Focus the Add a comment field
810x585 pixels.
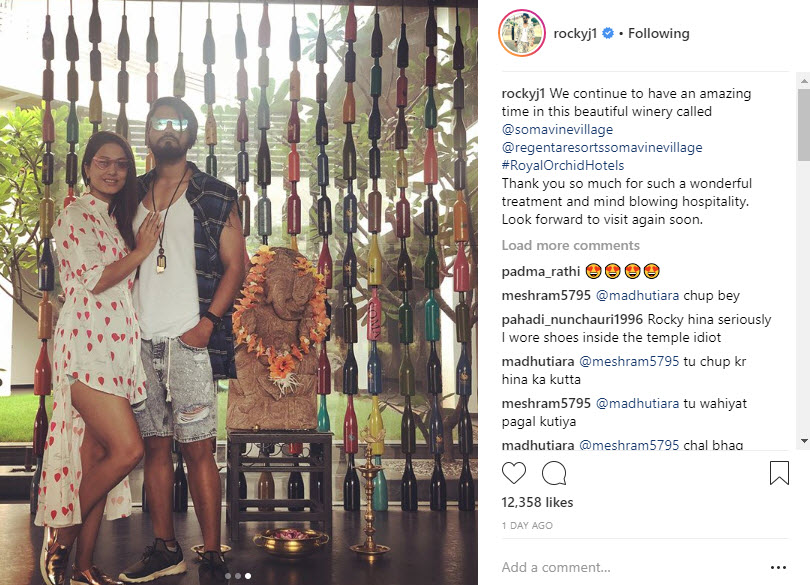pyautogui.click(x=633, y=567)
